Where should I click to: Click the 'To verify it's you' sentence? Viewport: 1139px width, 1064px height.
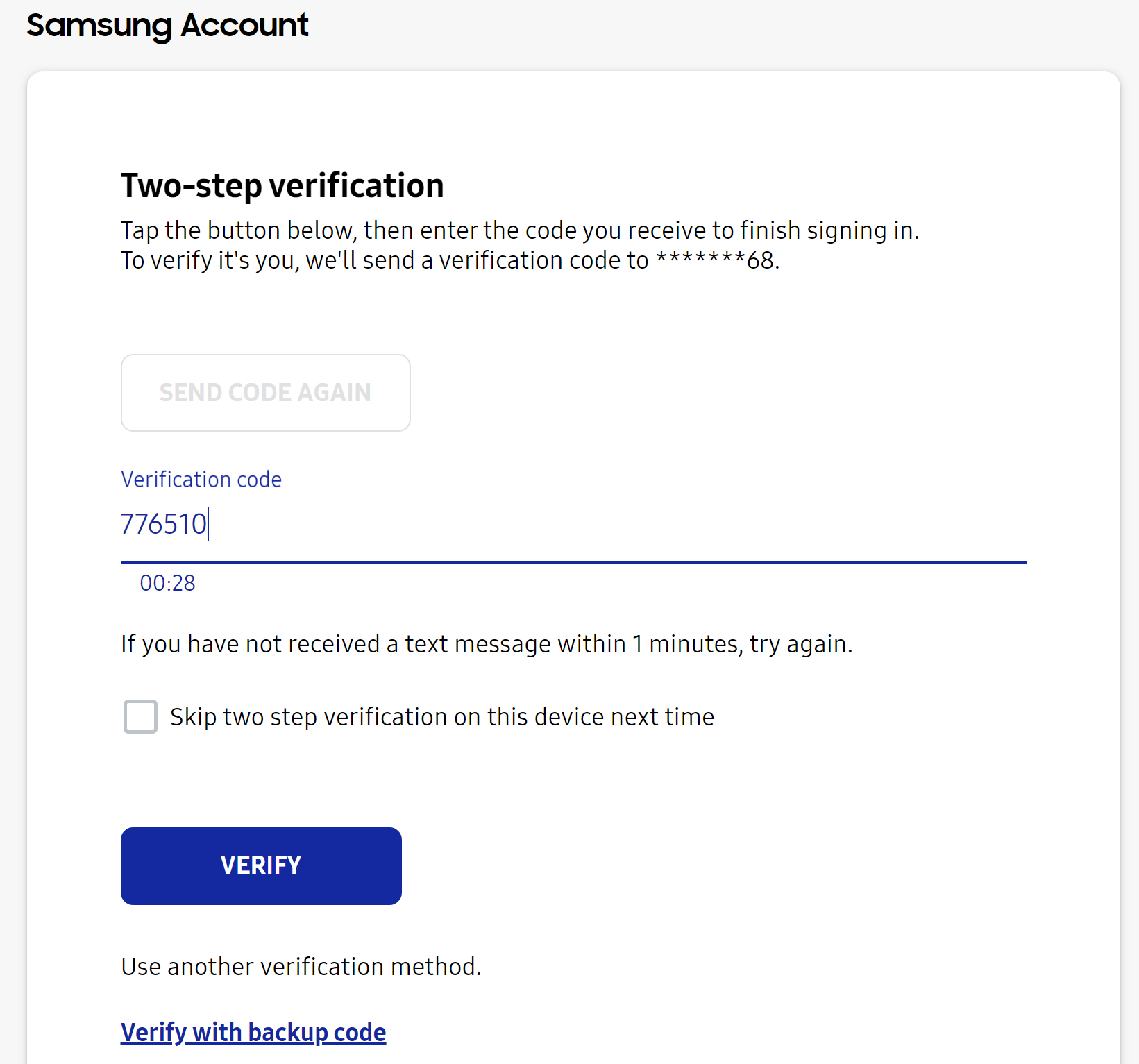coord(450,261)
